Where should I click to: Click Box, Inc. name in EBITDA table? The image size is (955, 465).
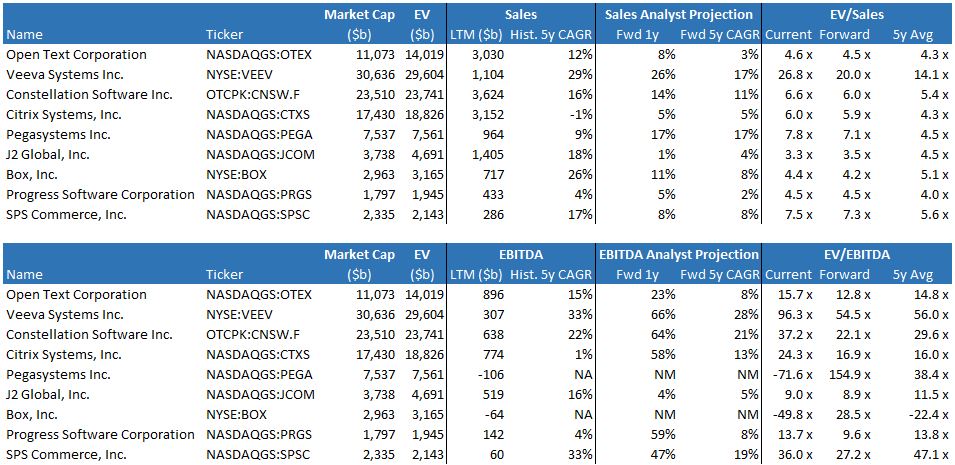(33, 415)
